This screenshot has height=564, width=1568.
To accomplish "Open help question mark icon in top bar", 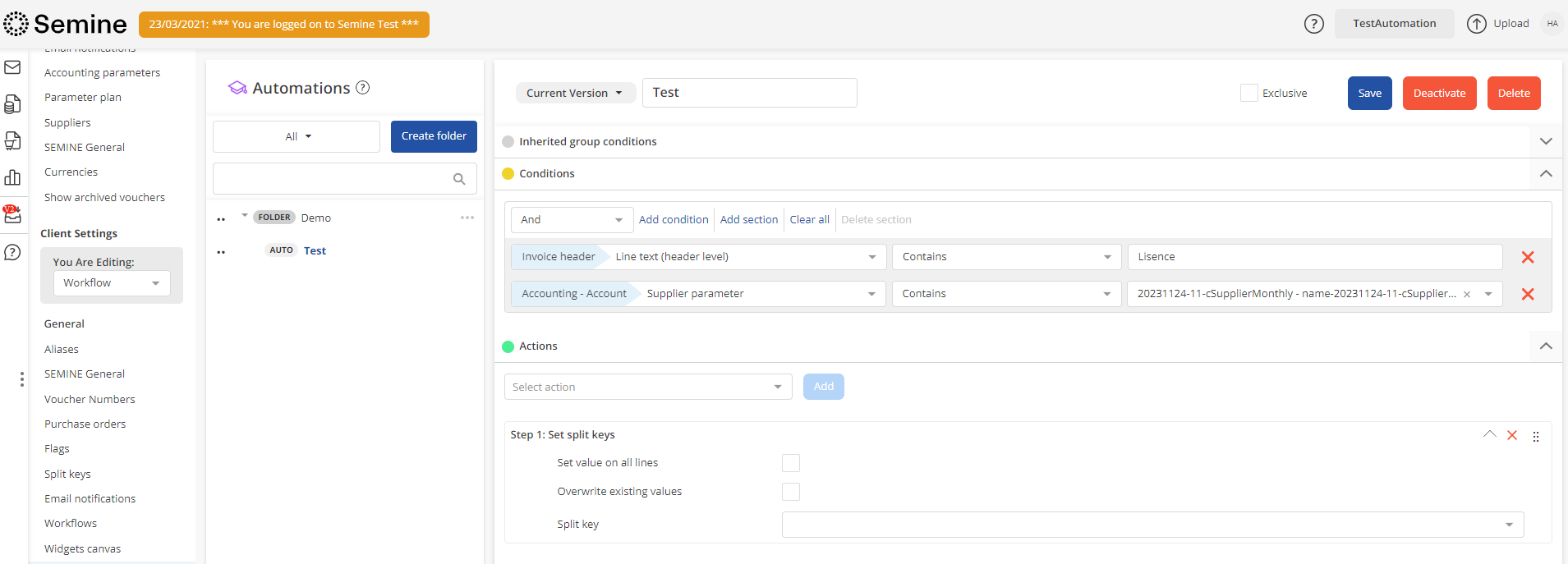I will click(1313, 24).
